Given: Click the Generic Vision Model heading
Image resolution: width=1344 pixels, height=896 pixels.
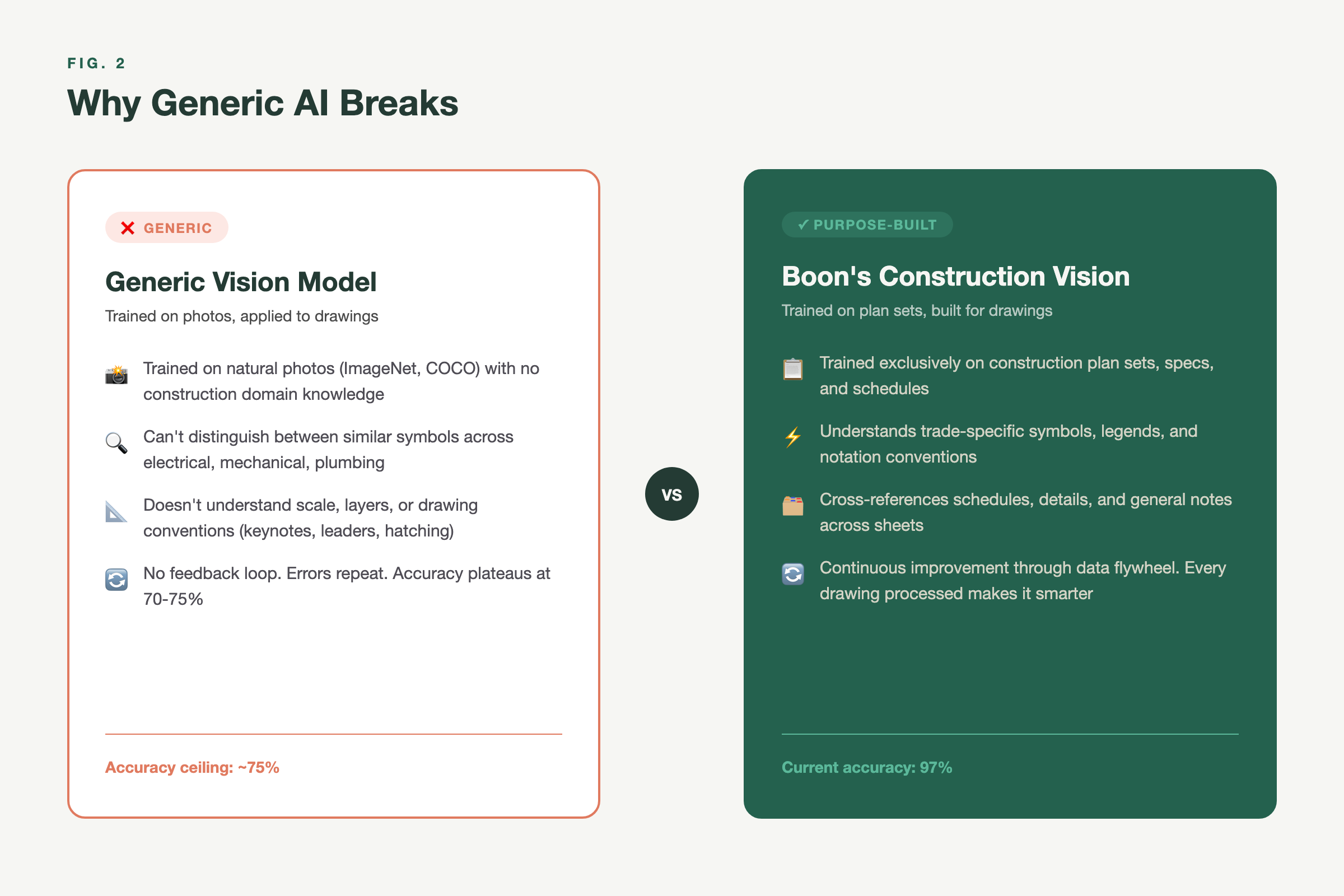Looking at the screenshot, I should click(x=241, y=282).
